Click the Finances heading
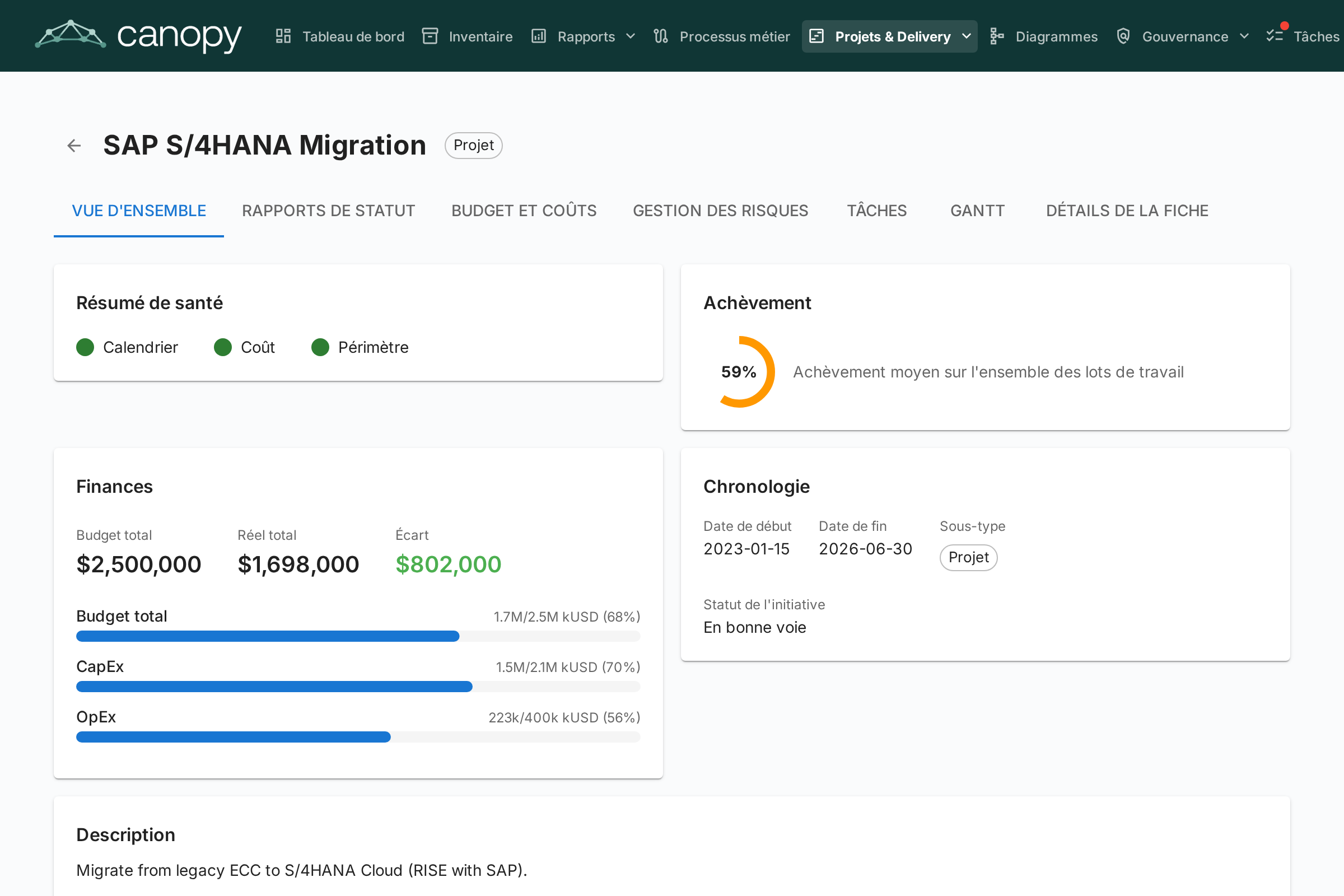This screenshot has width=1344, height=896. [114, 487]
